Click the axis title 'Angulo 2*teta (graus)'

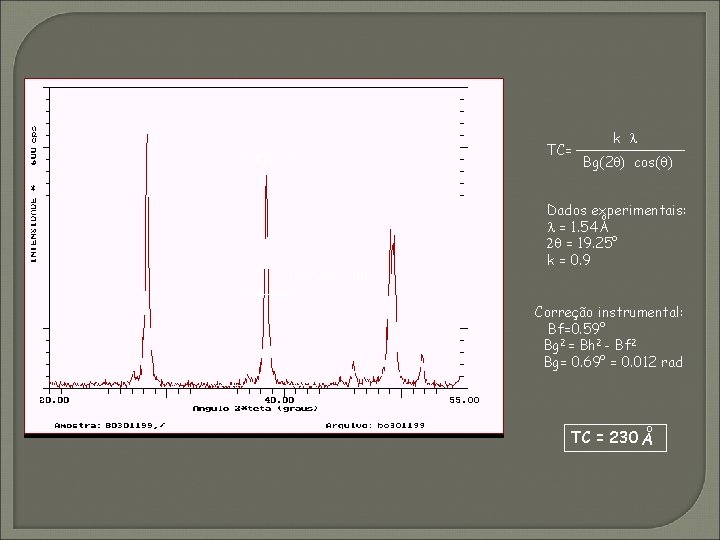(x=255, y=409)
